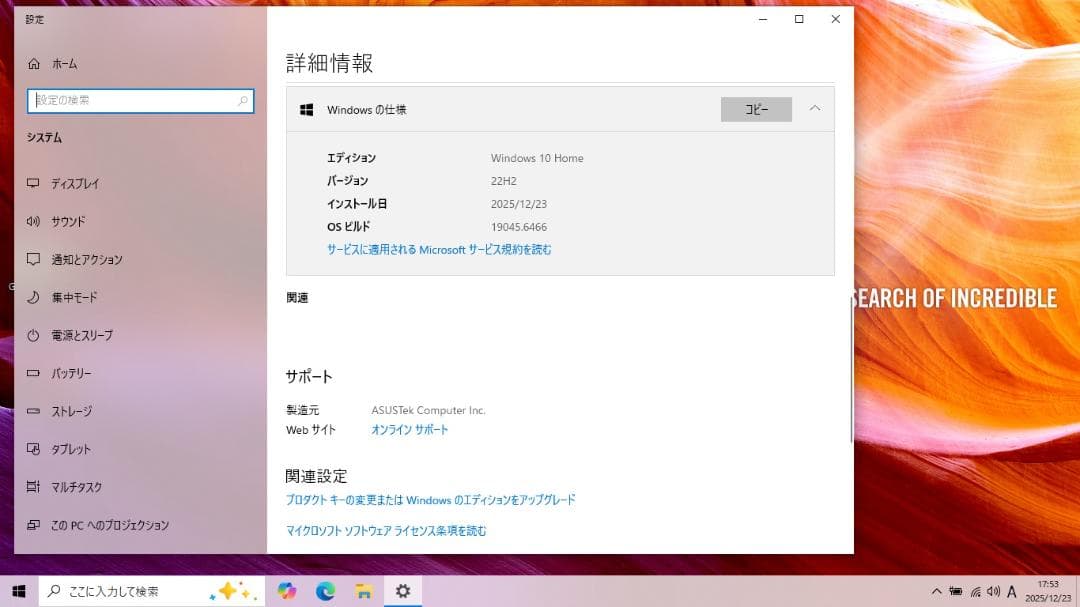This screenshot has width=1080, height=607.
Task: Open the Wi-Fi network tray icon
Action: pos(975,592)
